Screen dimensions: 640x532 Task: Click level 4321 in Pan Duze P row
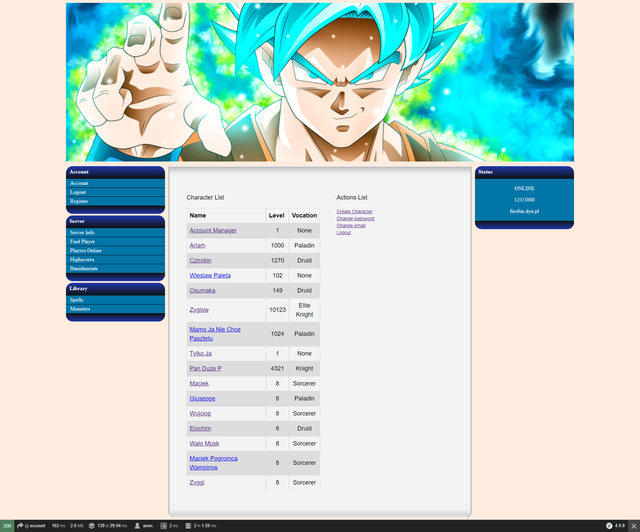pyautogui.click(x=277, y=368)
